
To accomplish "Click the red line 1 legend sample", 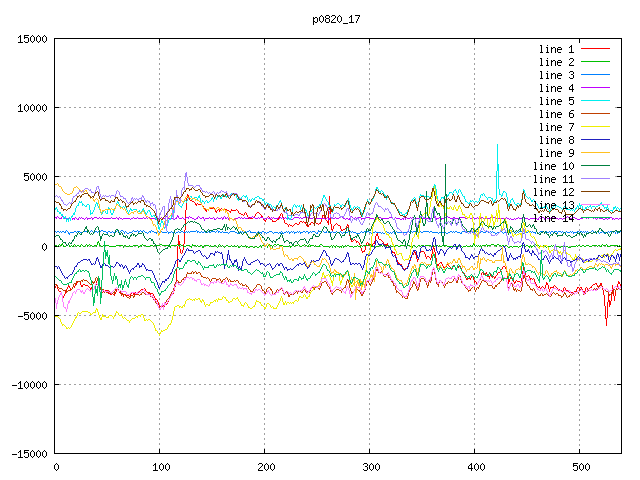I will (x=594, y=49).
